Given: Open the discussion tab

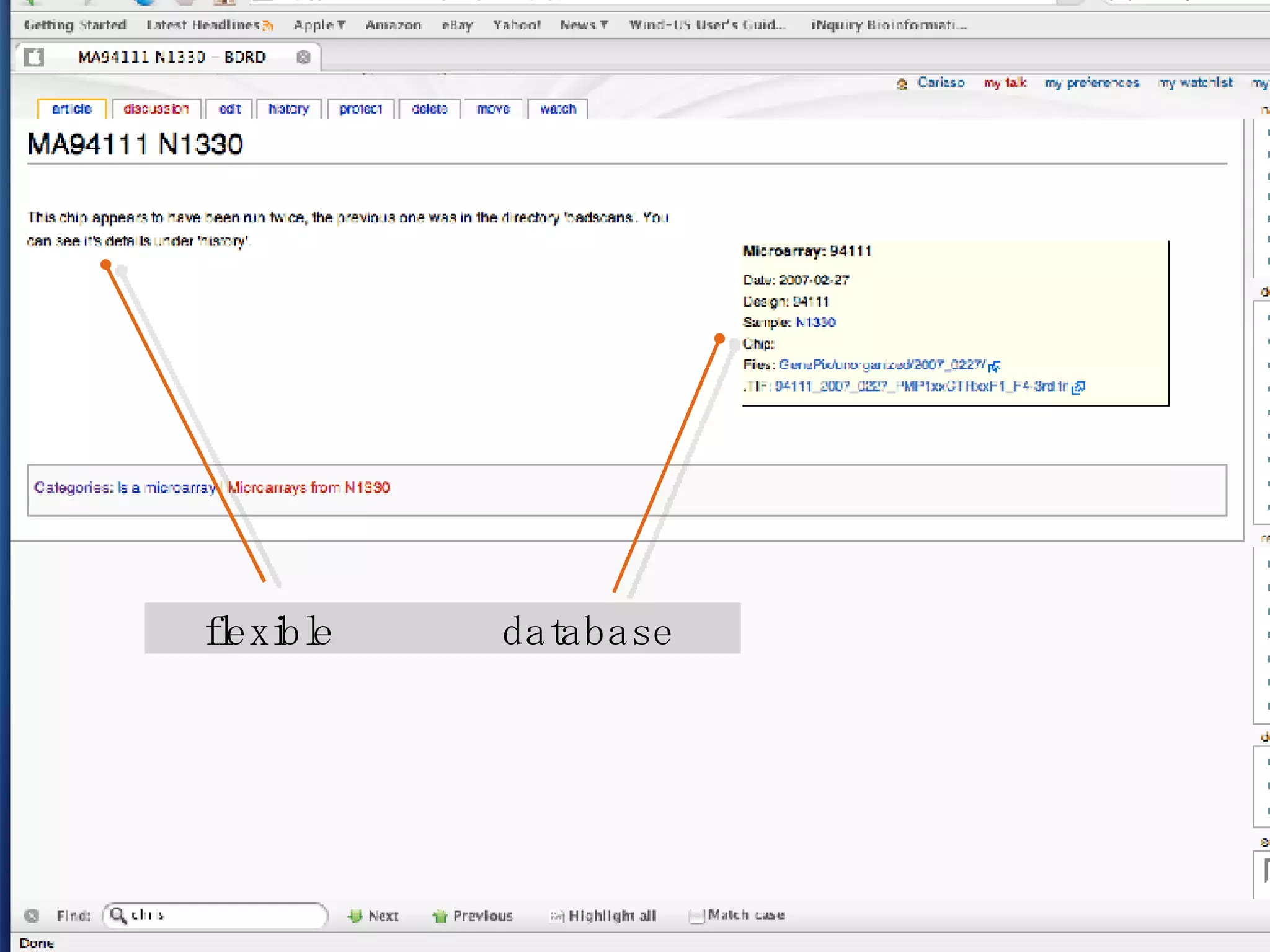Looking at the screenshot, I should tap(156, 109).
